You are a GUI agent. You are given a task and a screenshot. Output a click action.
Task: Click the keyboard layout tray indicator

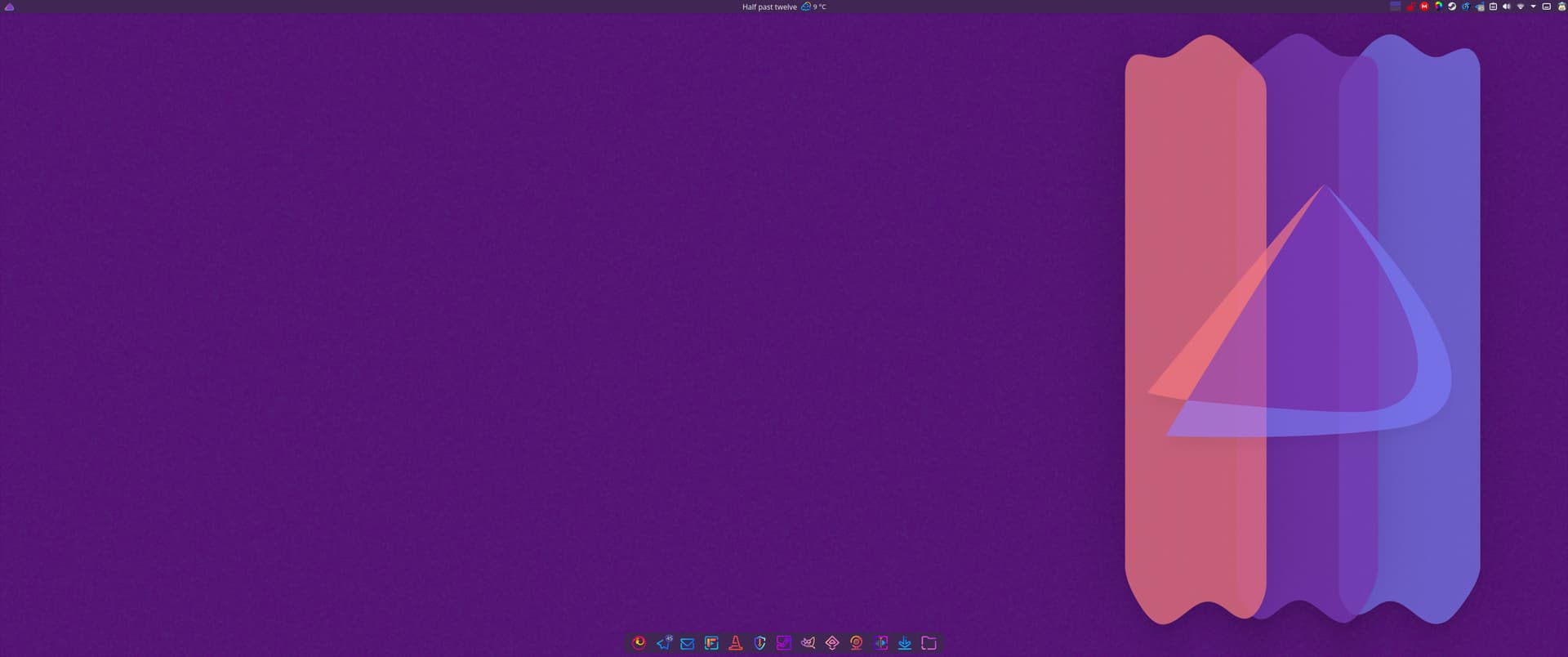point(1546,7)
